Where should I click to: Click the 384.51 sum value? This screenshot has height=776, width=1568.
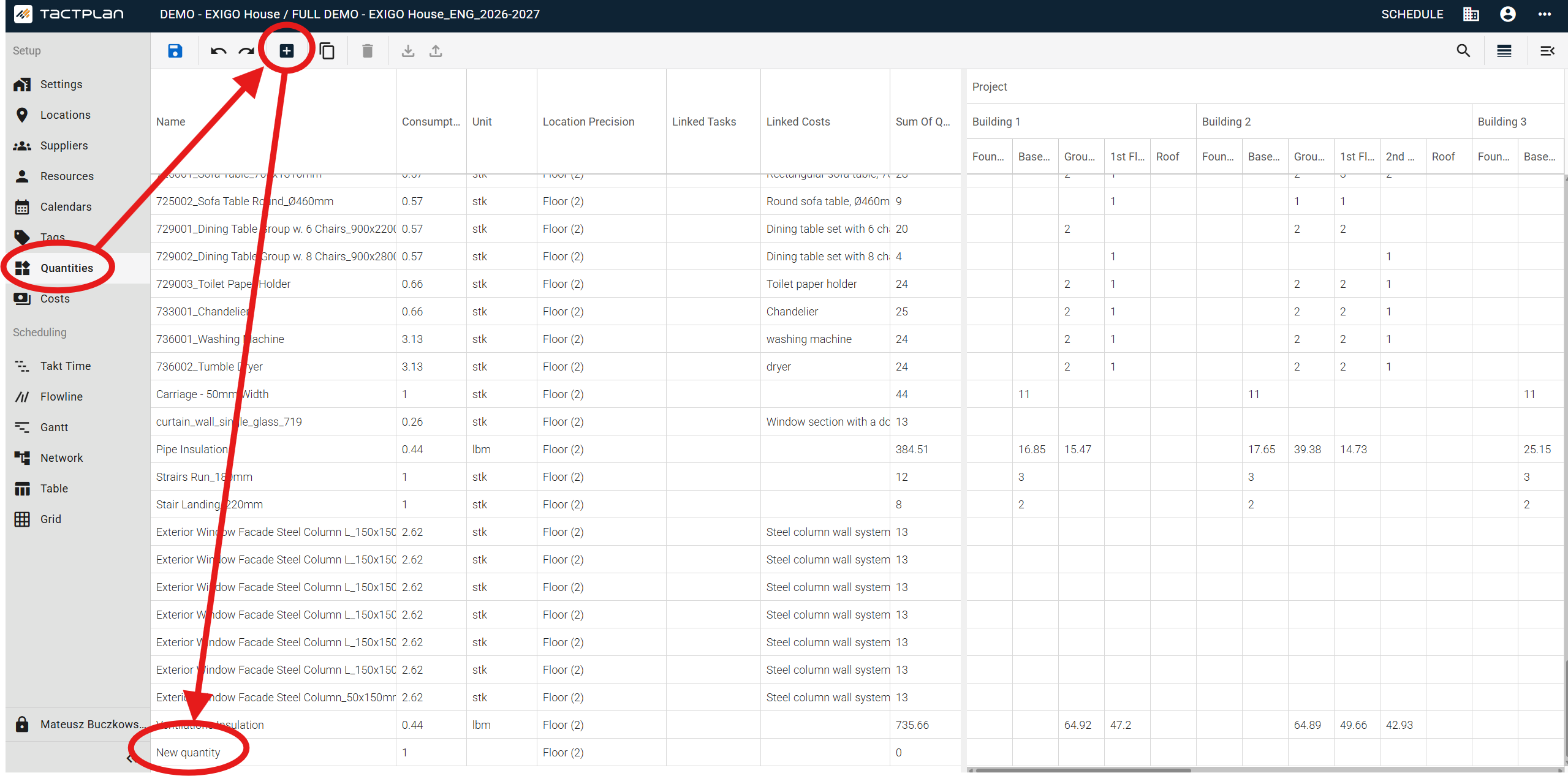point(912,450)
